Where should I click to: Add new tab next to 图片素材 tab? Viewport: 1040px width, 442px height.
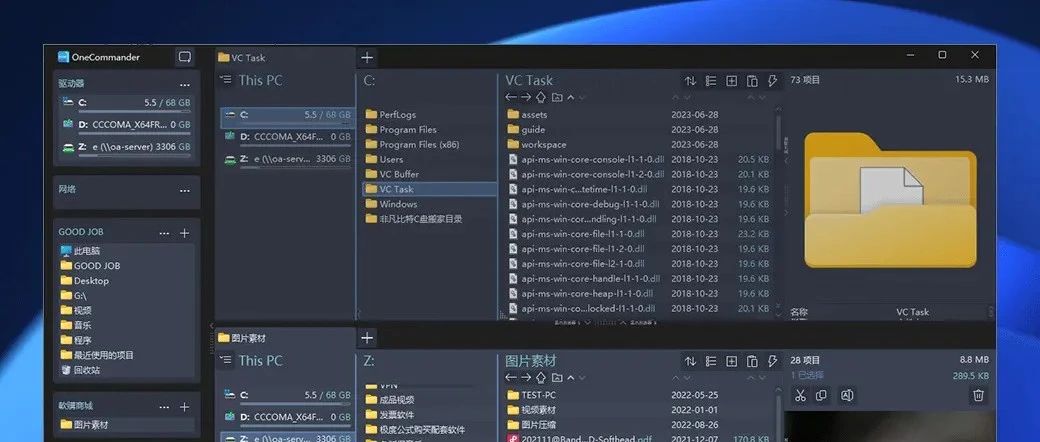[367, 338]
